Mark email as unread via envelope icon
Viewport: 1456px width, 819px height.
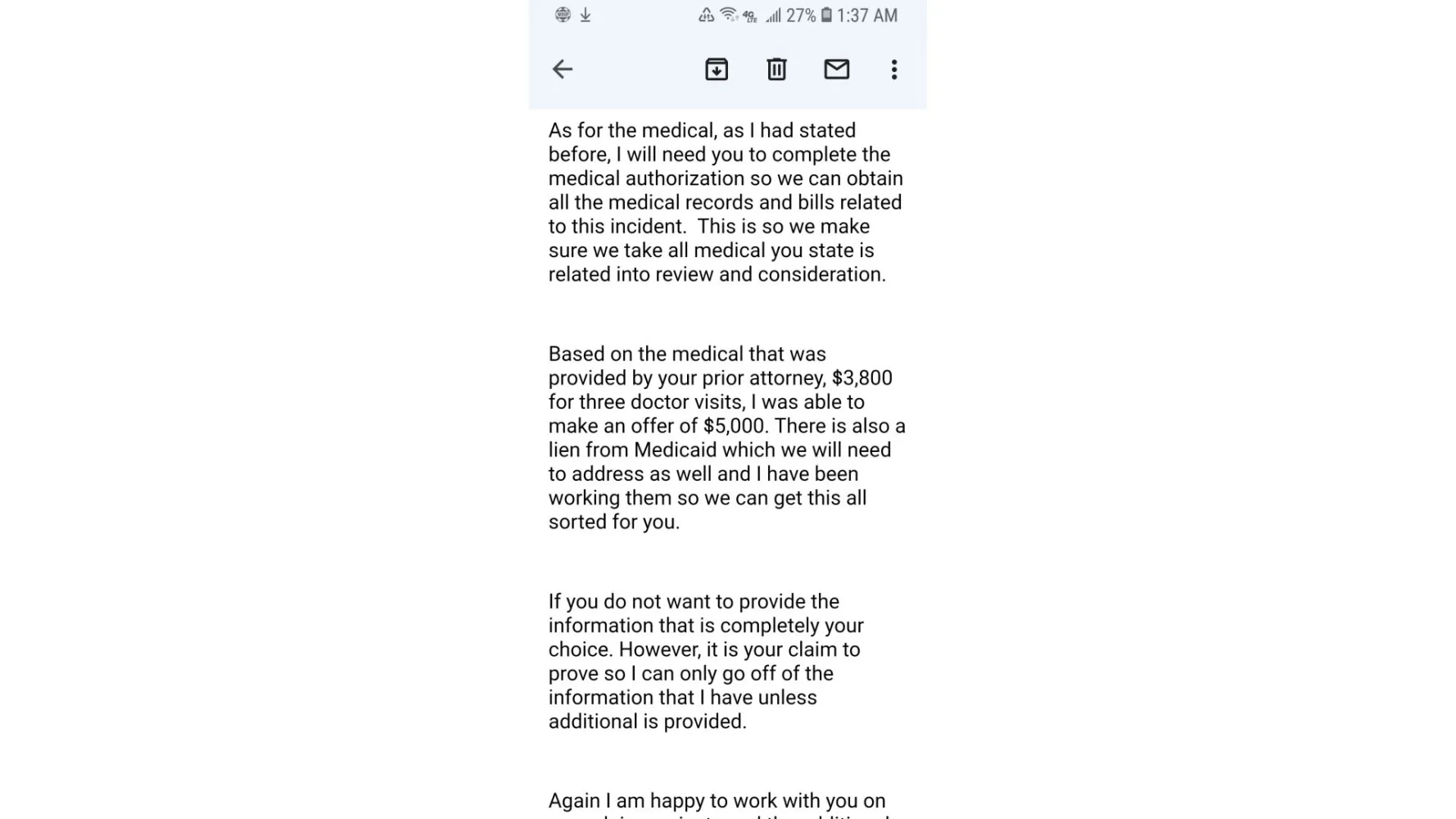click(x=836, y=70)
